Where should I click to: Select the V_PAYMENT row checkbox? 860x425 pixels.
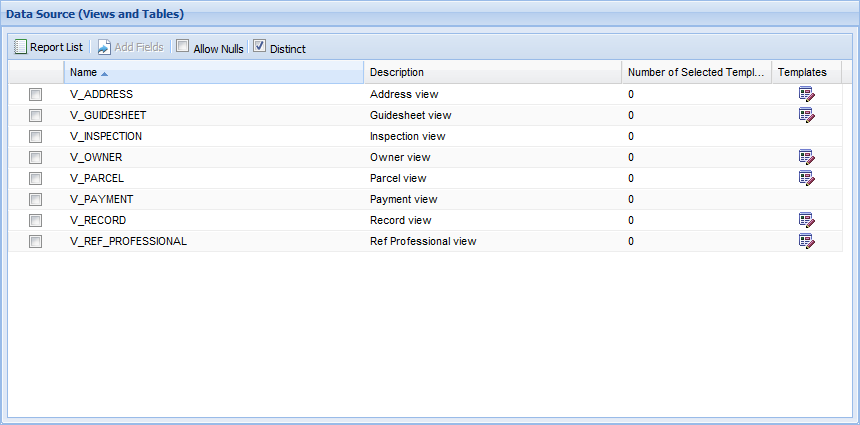pyautogui.click(x=36, y=199)
